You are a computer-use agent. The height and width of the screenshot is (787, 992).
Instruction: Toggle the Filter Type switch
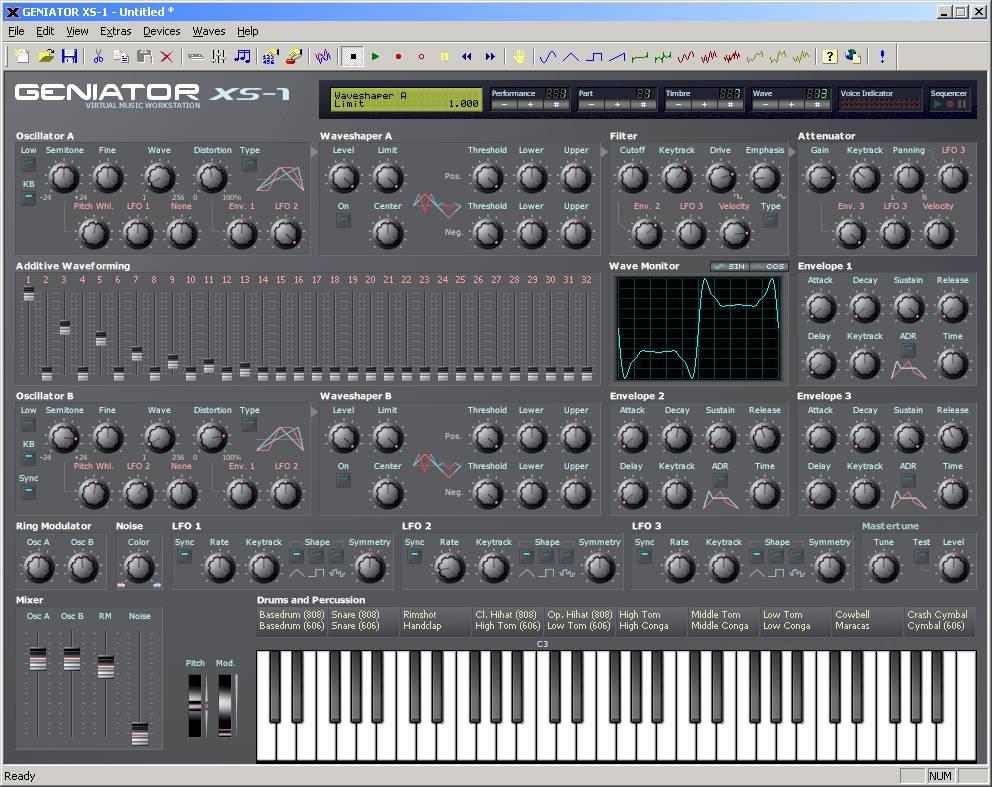(770, 220)
